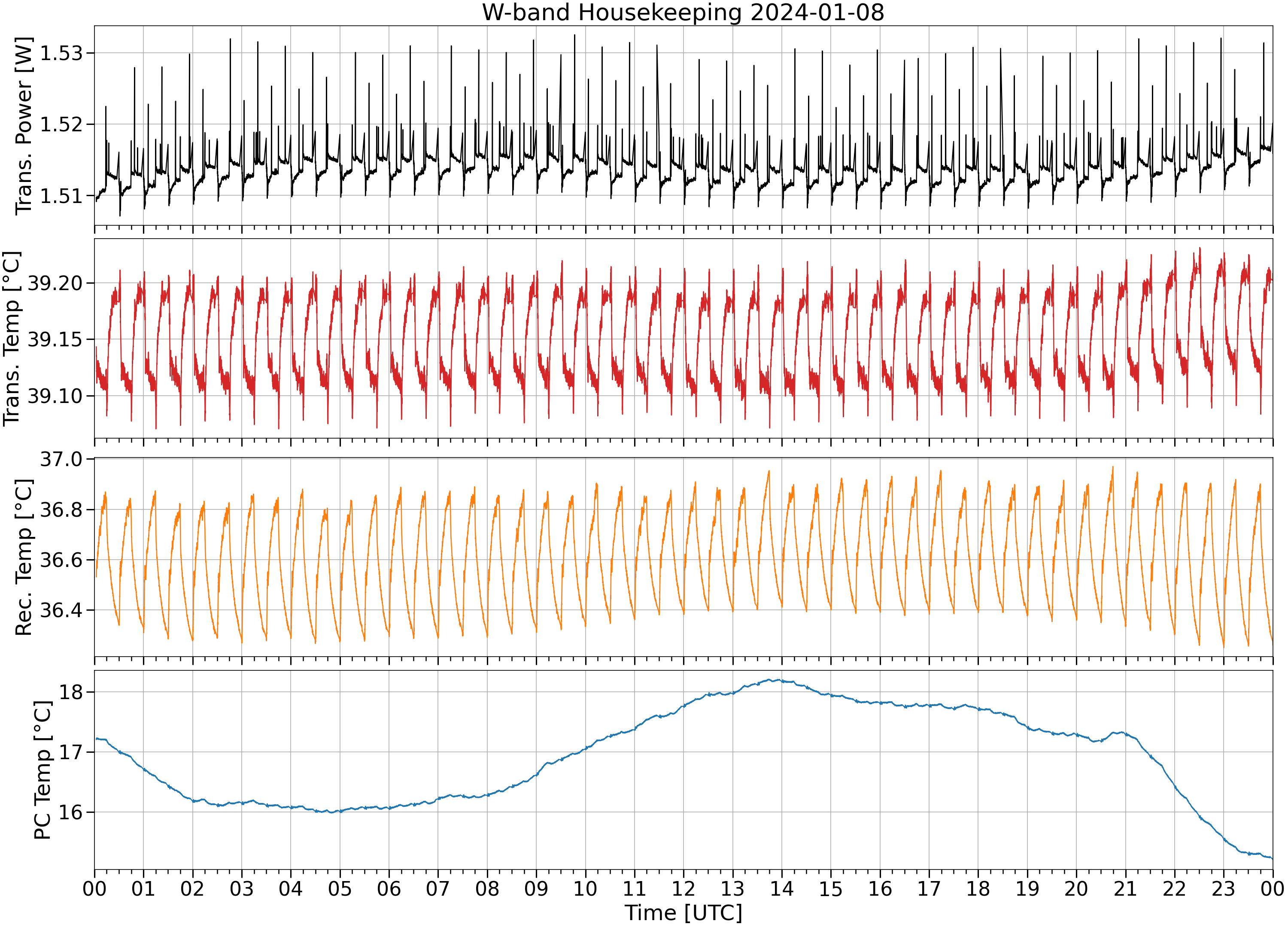Viewport: 1288px width, 927px height.
Task: Select the "Time [UTC]" x-axis label
Action: 683,913
